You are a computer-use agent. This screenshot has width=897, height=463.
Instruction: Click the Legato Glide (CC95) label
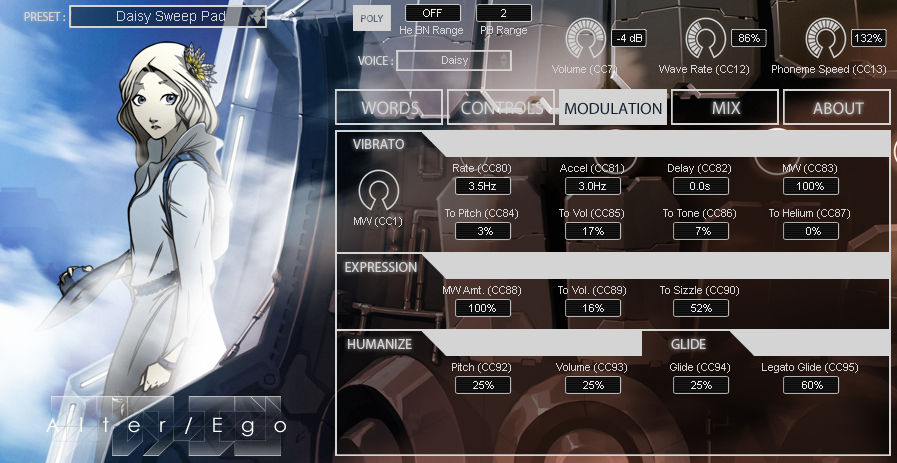tap(809, 367)
